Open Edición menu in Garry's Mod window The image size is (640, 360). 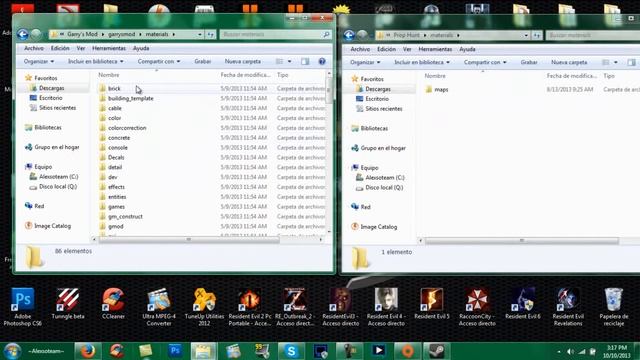pos(60,48)
